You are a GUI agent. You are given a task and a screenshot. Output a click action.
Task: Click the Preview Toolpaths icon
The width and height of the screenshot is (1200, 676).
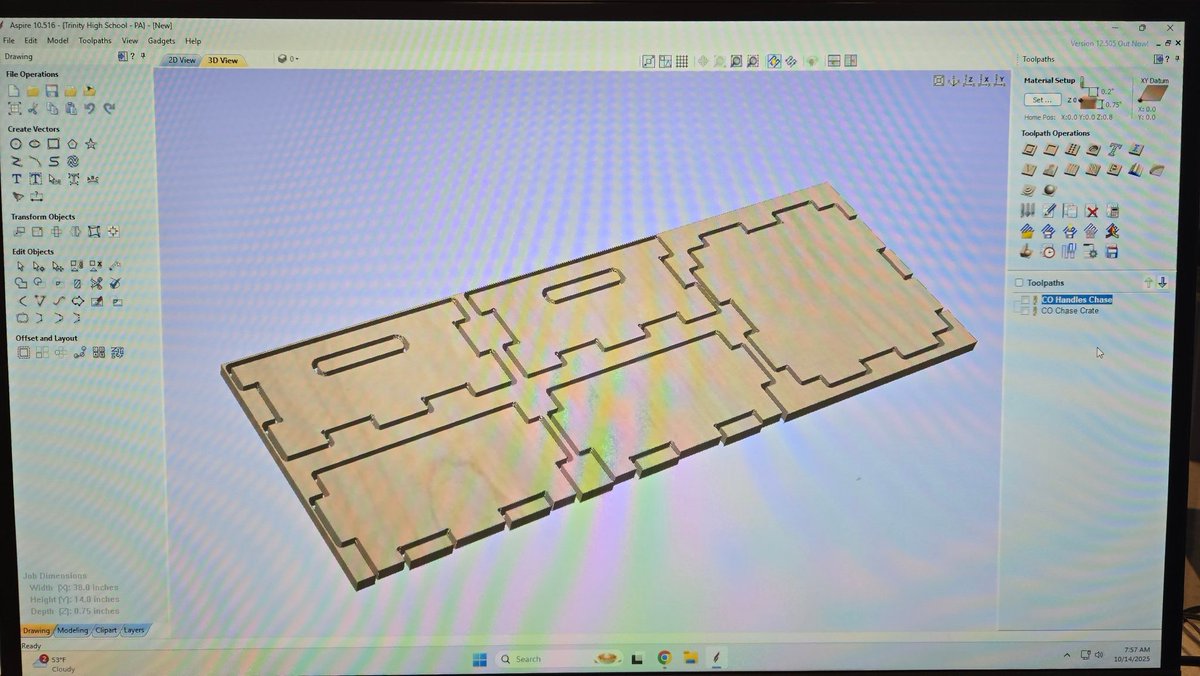1027,252
